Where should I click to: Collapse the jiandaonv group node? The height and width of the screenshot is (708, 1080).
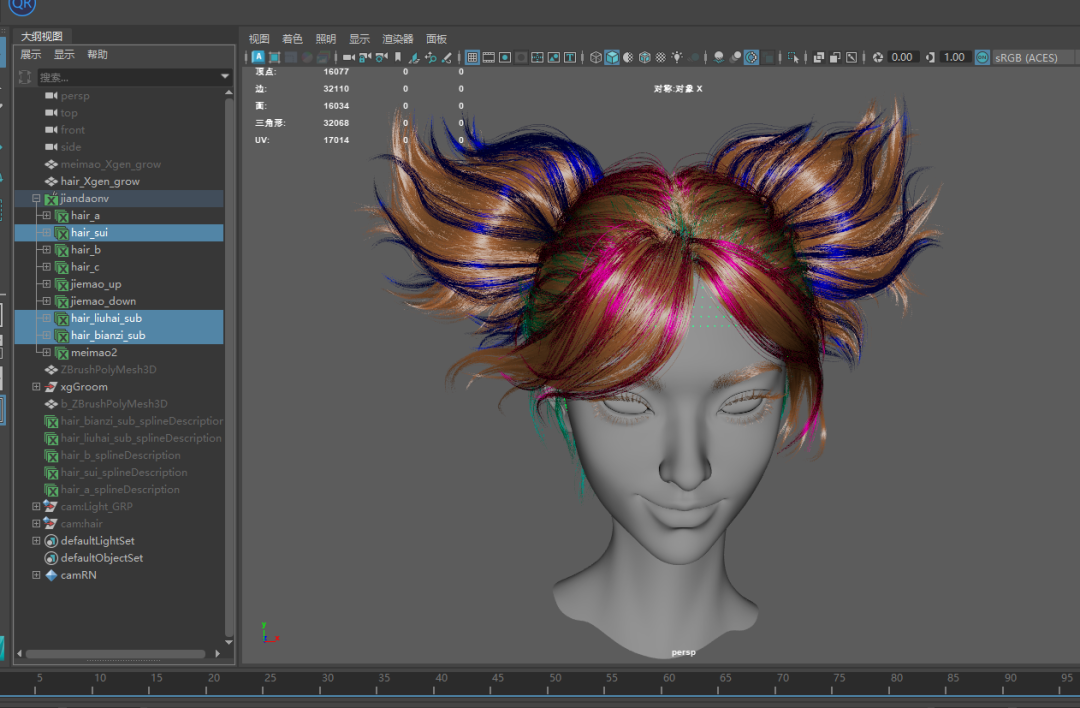tap(36, 199)
